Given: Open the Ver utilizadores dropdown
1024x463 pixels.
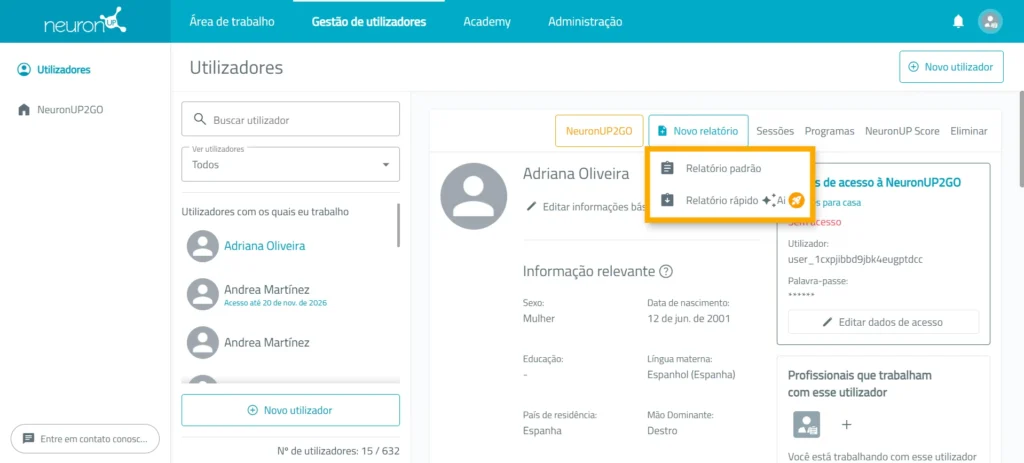Looking at the screenshot, I should tap(291, 164).
